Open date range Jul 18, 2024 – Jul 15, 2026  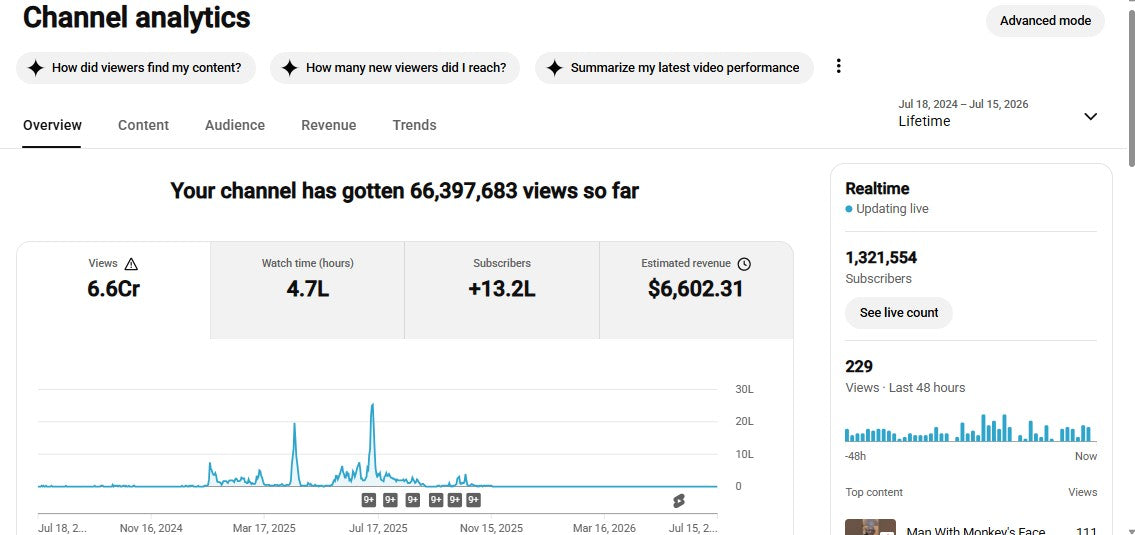[963, 104]
